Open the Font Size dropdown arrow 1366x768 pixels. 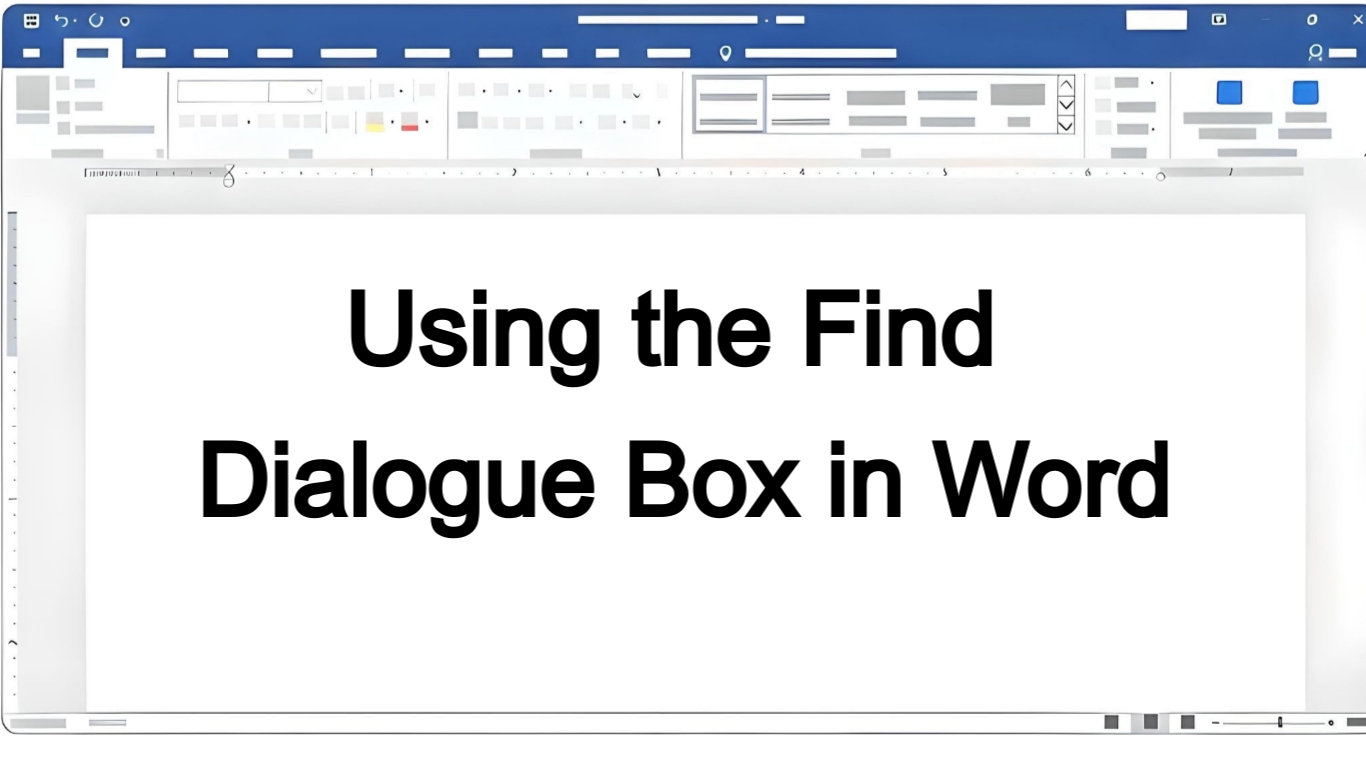click(309, 90)
